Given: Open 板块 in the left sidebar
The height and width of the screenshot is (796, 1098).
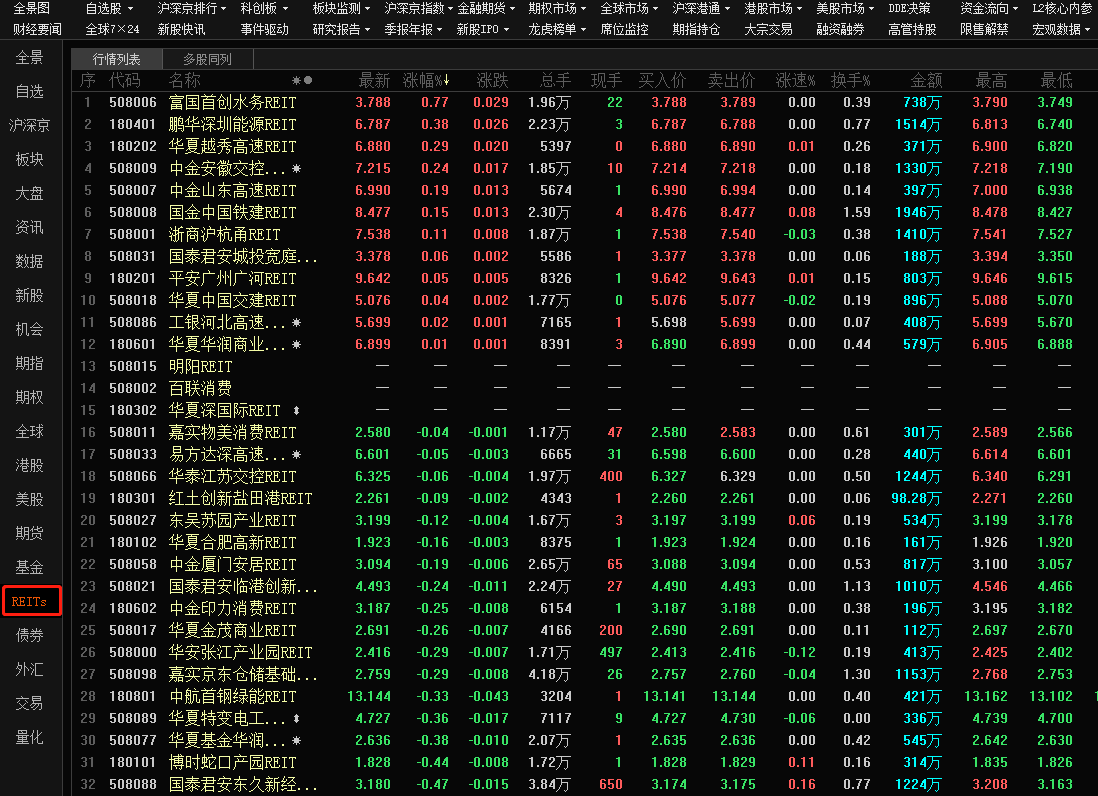Looking at the screenshot, I should point(29,160).
